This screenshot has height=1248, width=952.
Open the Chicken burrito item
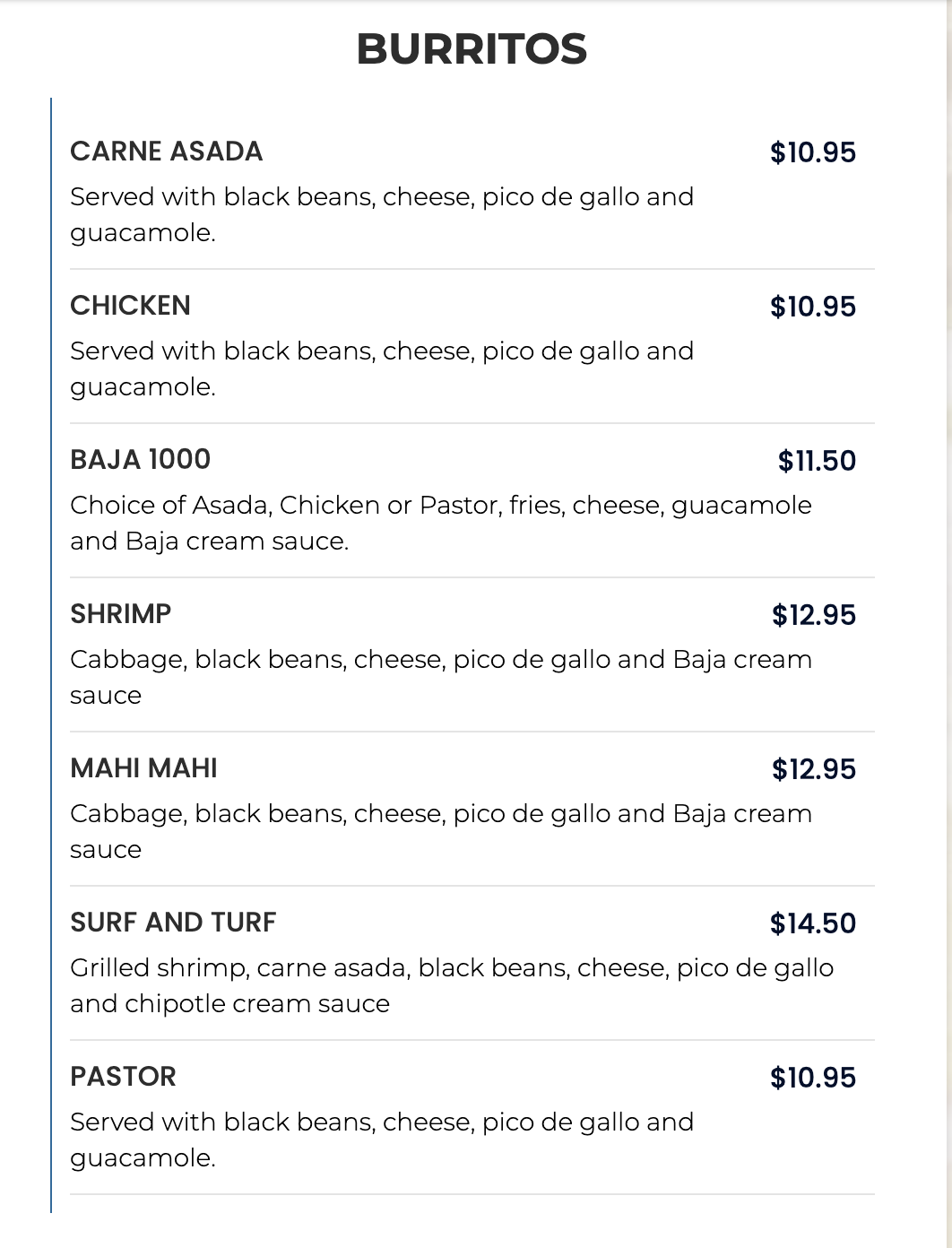131,306
